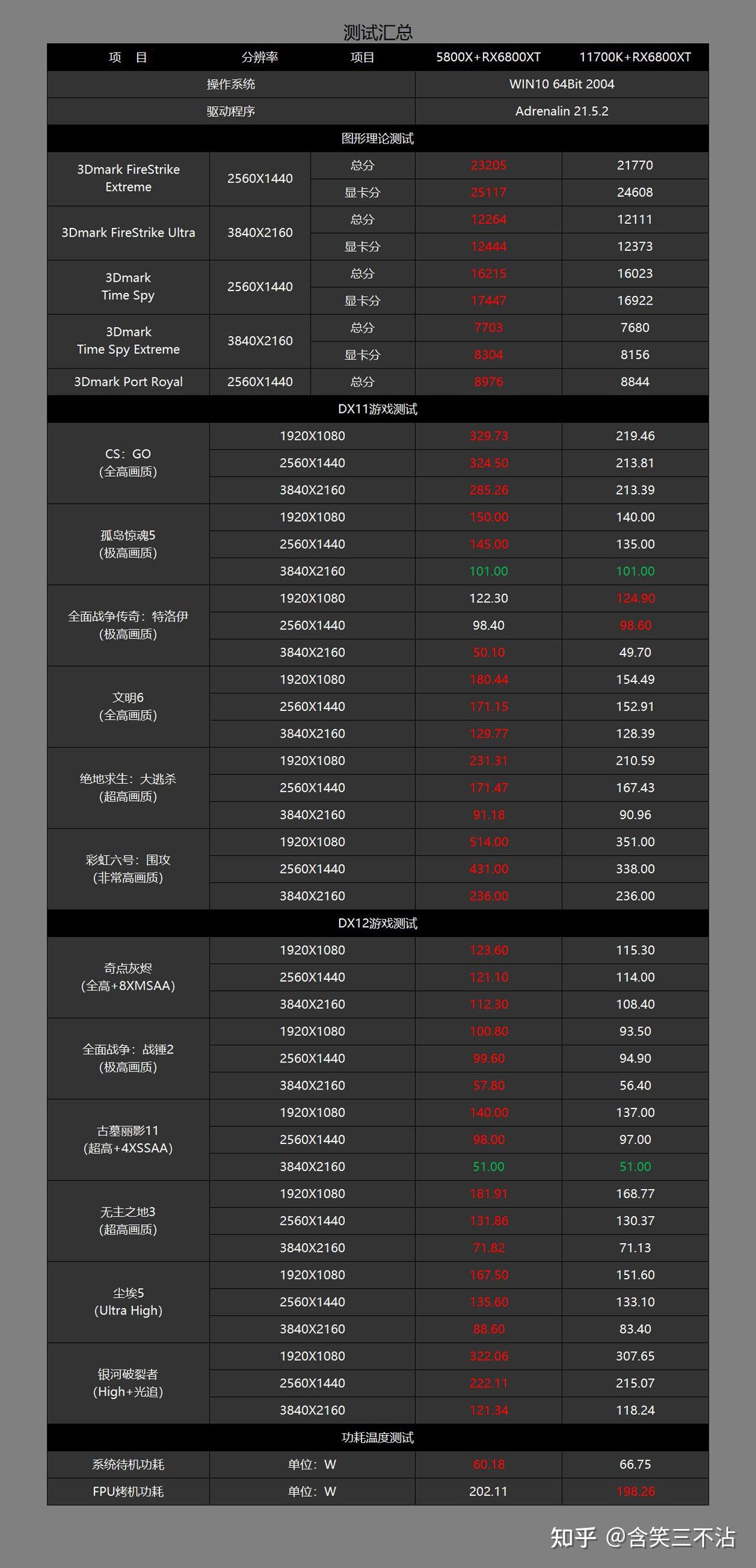
Task: Click the 功耗温度测试 section header
Action: (x=377, y=1437)
